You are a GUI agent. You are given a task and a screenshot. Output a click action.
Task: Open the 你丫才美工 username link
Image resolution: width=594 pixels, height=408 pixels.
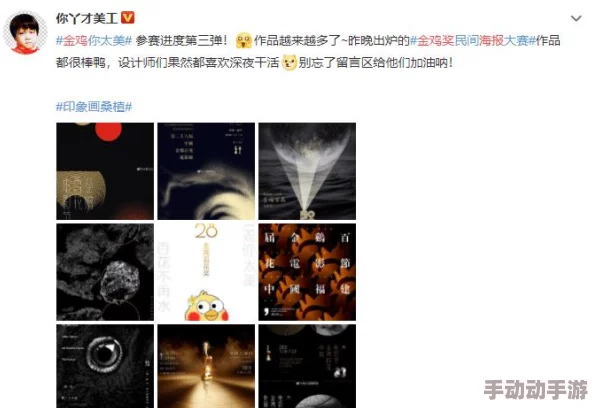click(x=87, y=18)
